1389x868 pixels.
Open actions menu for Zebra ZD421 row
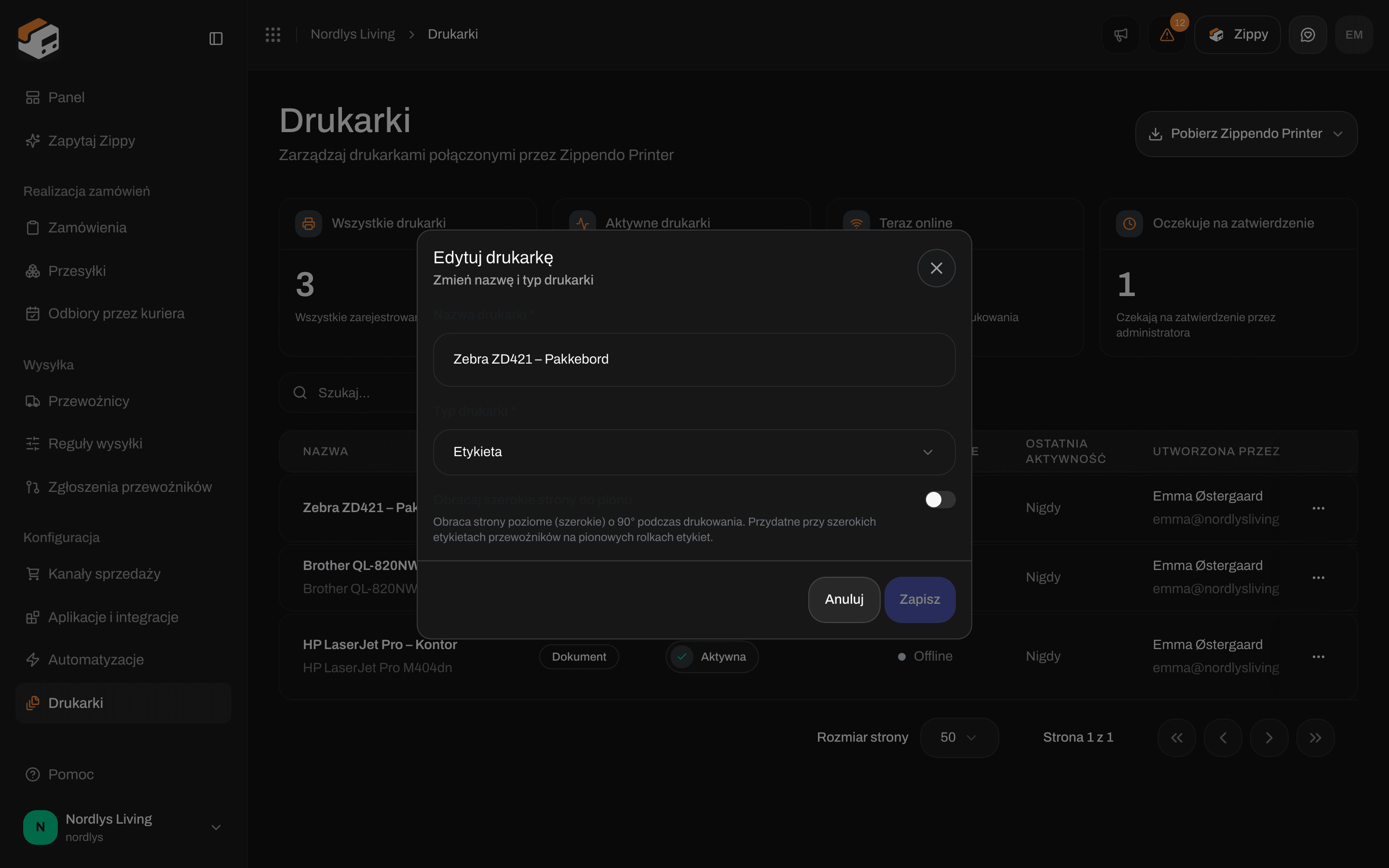click(1319, 508)
